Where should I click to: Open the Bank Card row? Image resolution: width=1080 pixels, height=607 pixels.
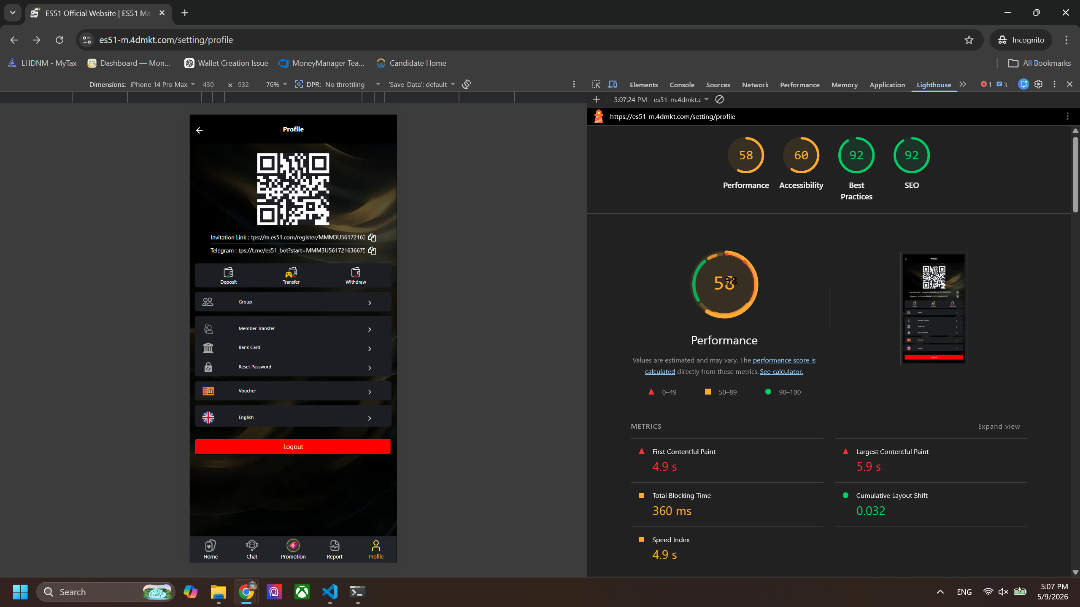click(293, 348)
